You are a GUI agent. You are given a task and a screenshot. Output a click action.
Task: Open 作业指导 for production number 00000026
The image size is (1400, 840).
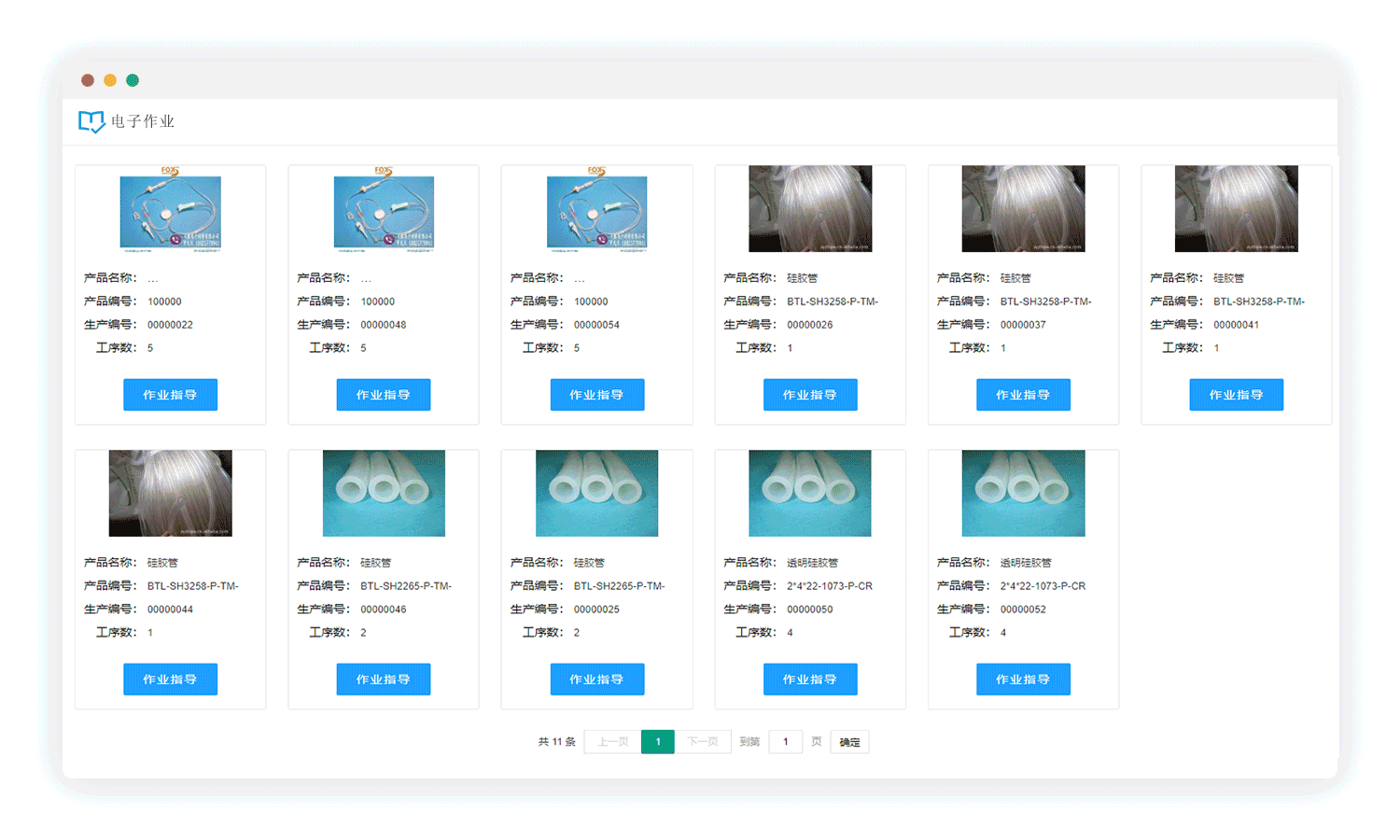coord(809,395)
